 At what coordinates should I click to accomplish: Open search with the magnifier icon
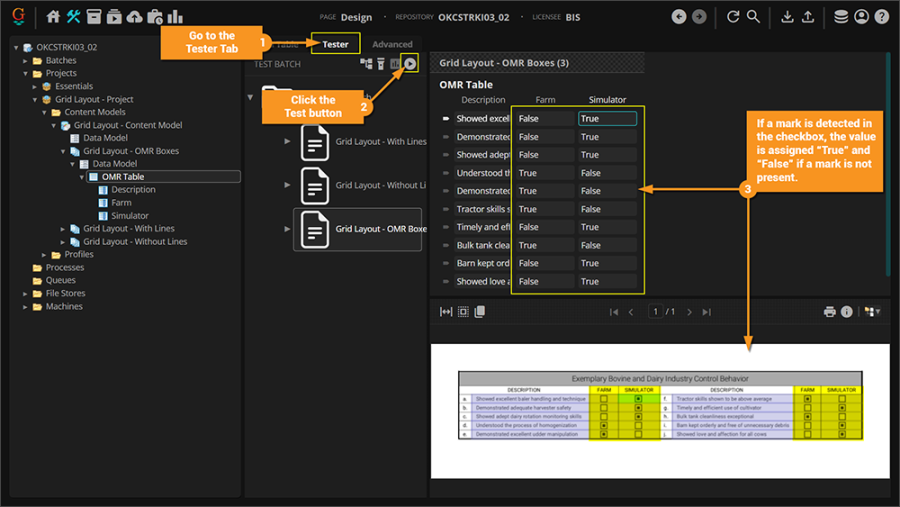(753, 17)
